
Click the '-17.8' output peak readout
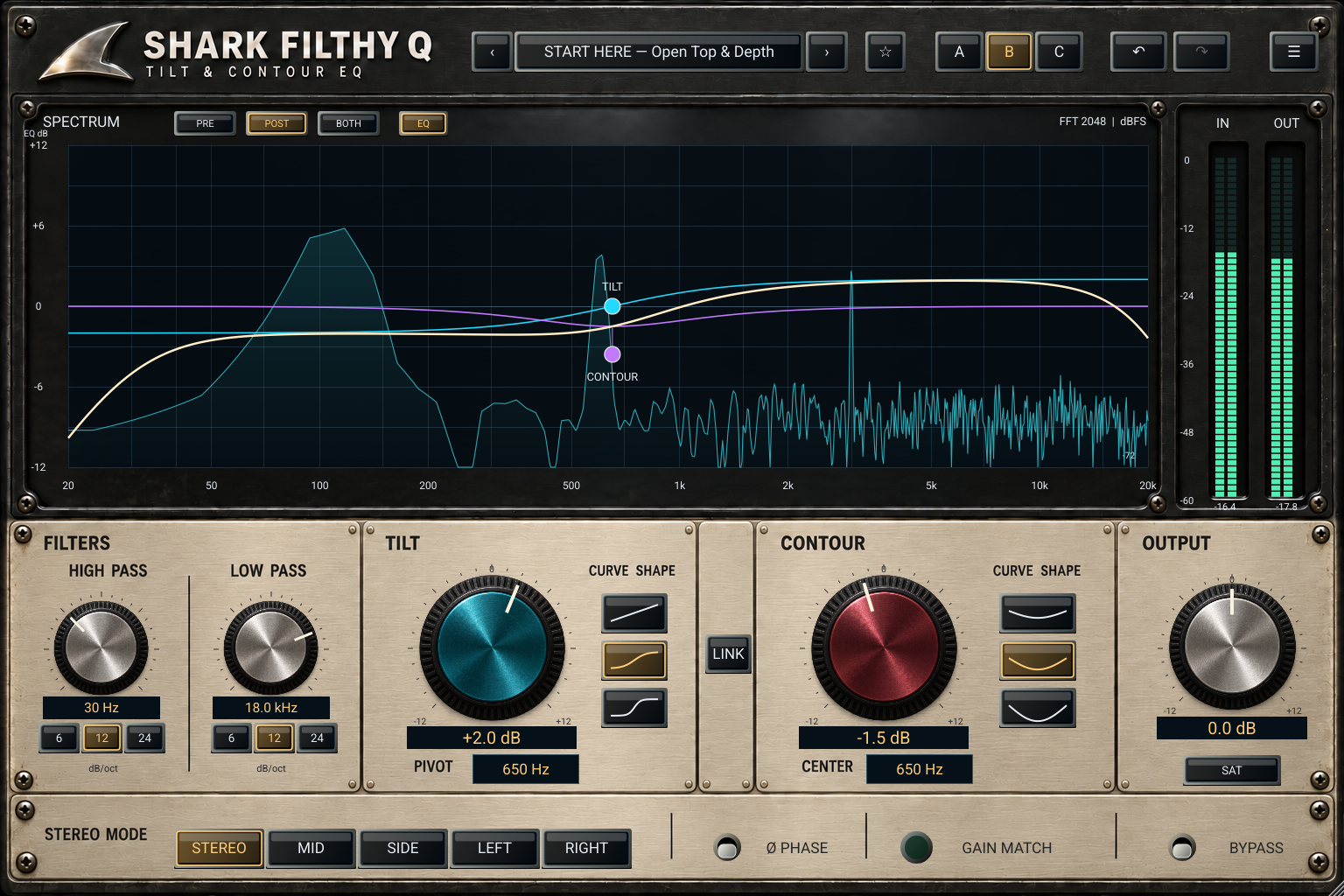coord(1286,507)
